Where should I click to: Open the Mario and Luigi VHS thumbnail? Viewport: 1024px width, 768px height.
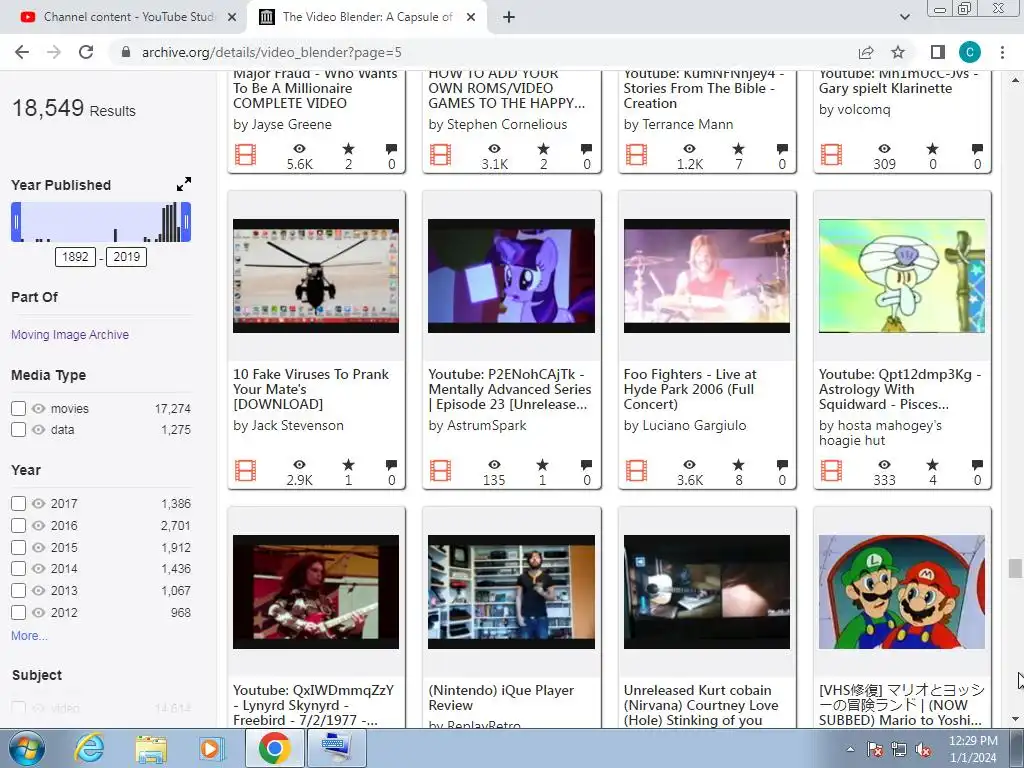click(902, 592)
